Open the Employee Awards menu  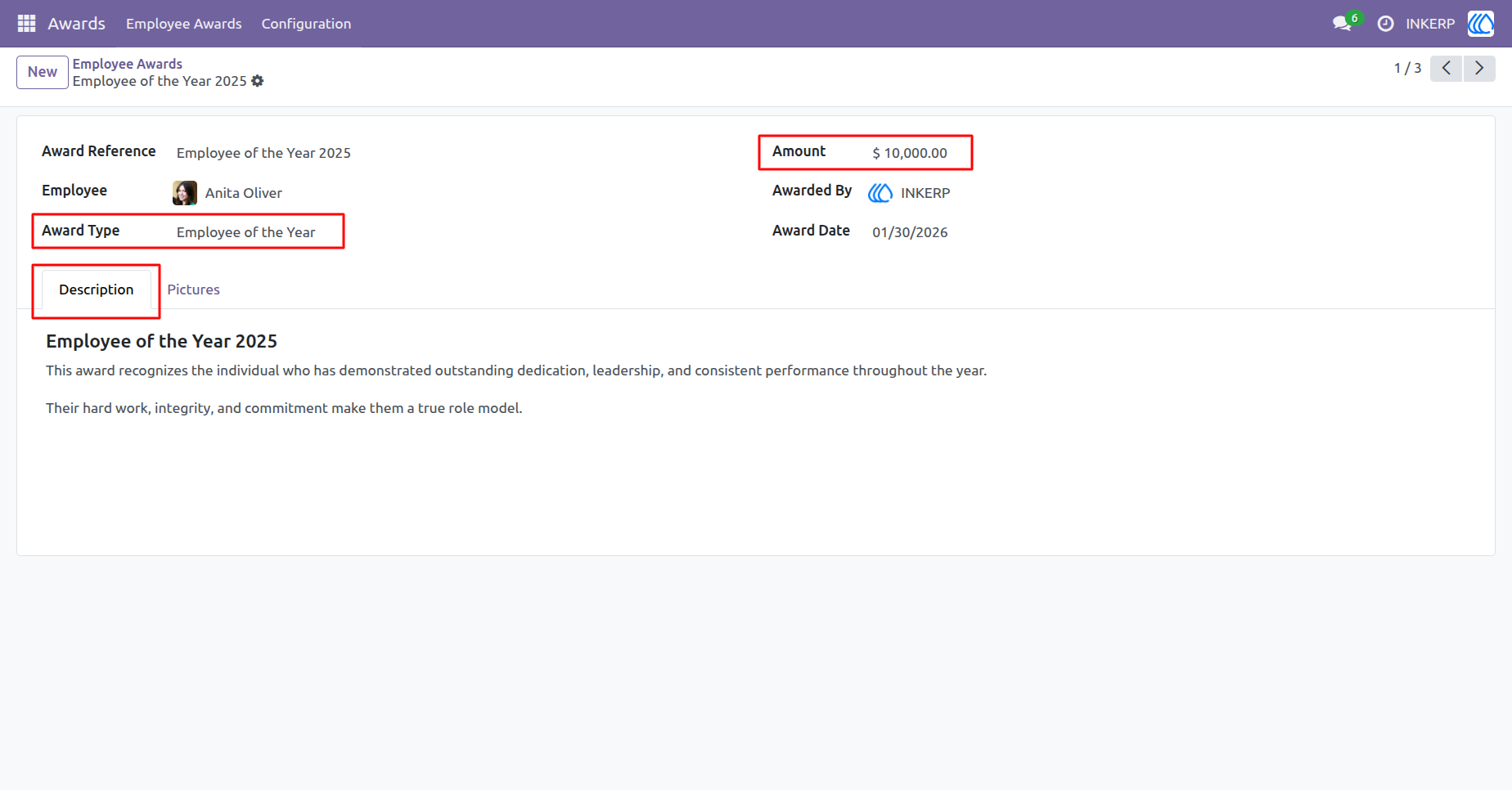tap(184, 24)
